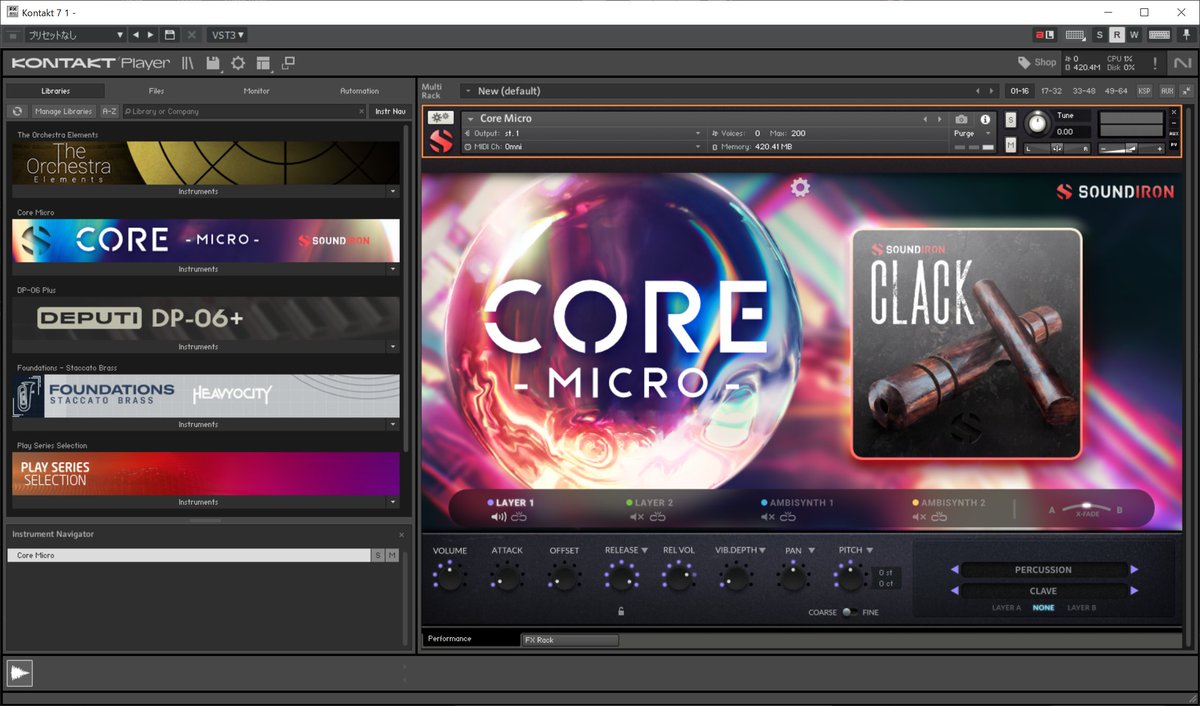Unmute Ambisynth 2 speaker toggle

tap(918, 517)
